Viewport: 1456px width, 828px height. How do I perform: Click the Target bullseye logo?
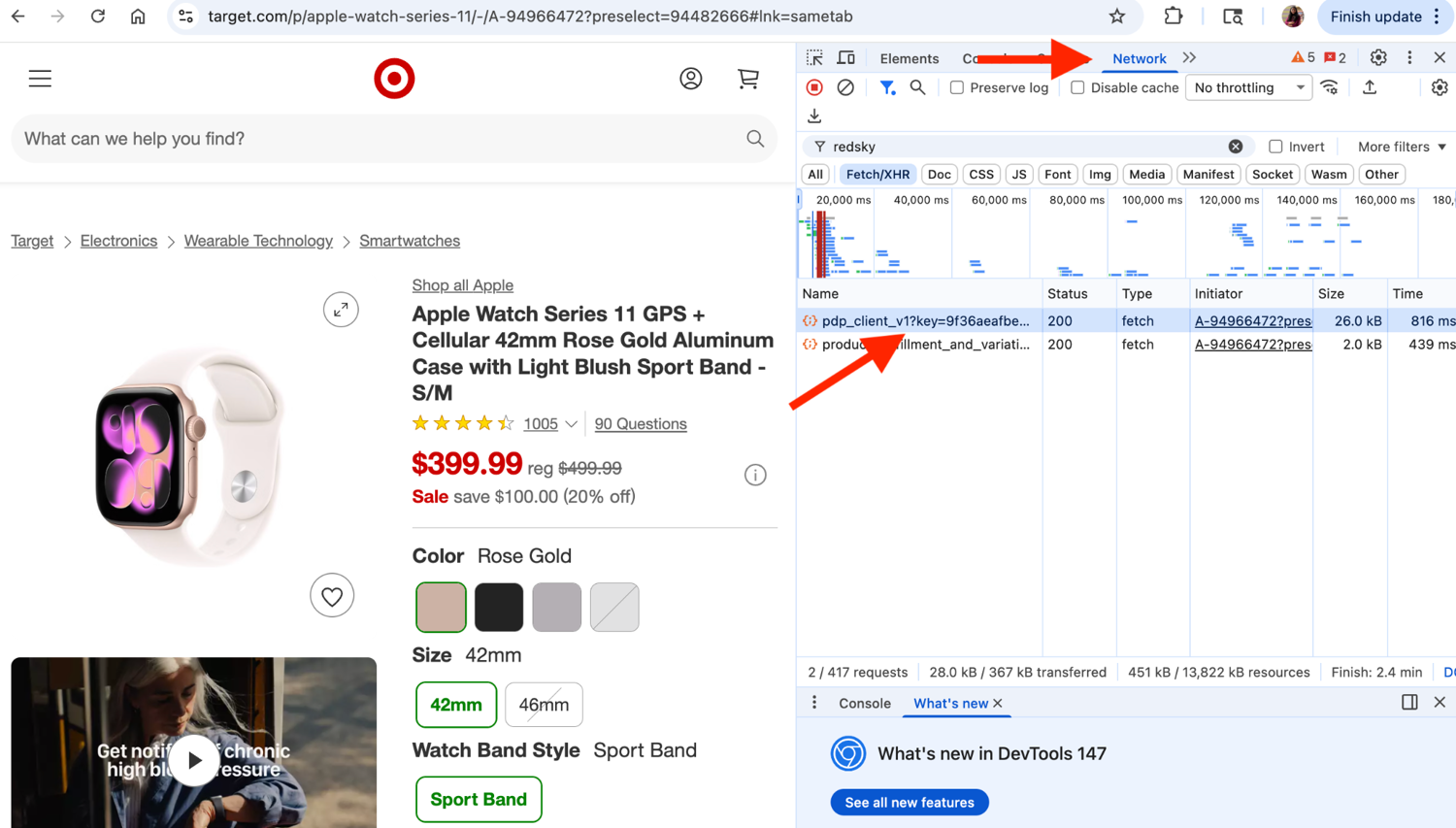tap(394, 79)
